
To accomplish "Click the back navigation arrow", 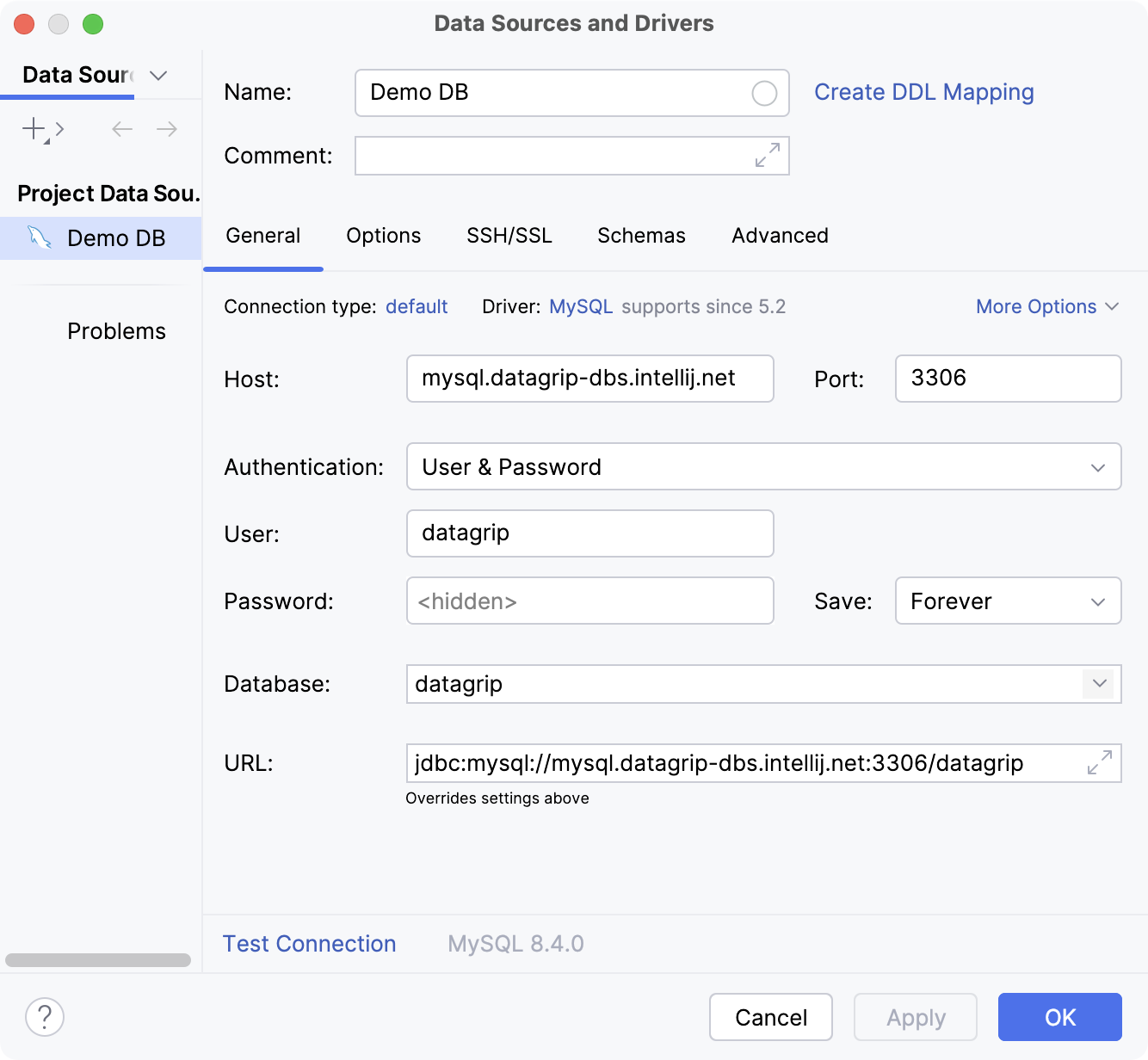I will pyautogui.click(x=121, y=129).
